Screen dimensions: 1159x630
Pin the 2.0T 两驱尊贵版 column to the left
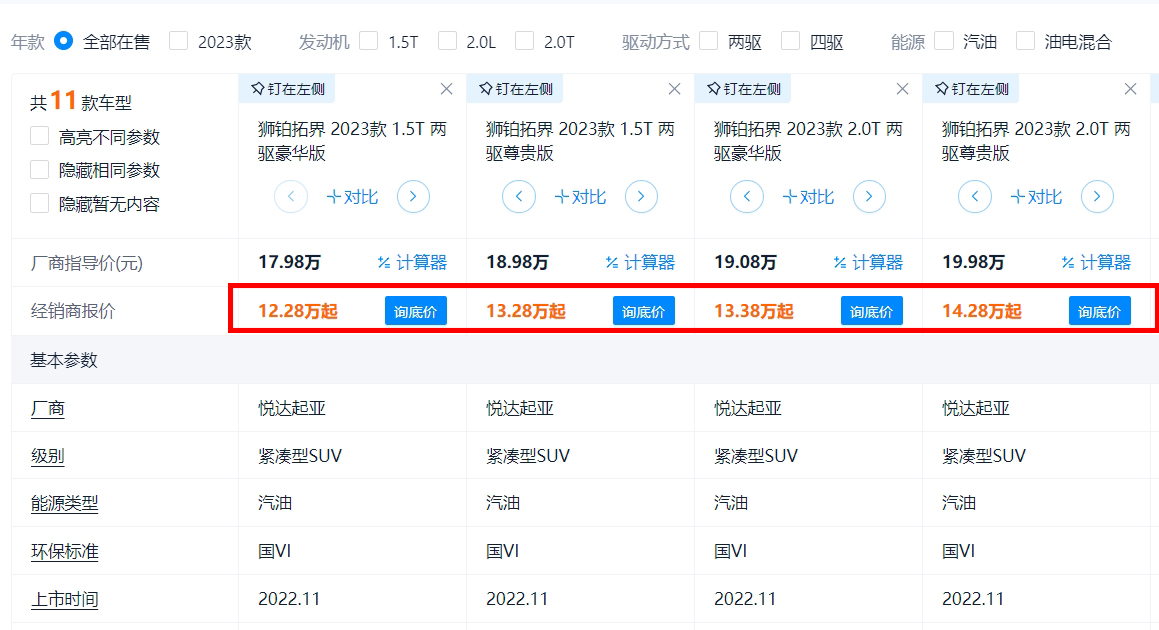pos(971,89)
